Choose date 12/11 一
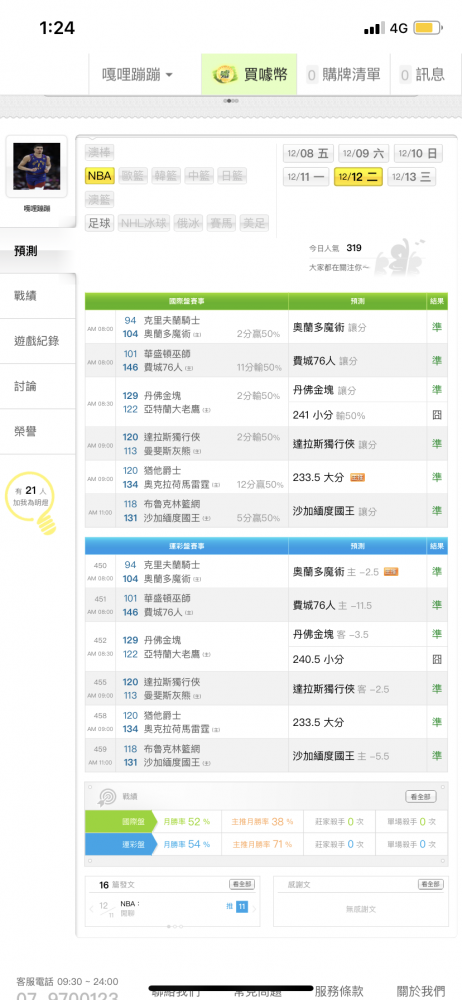The image size is (462, 1000). [306, 177]
